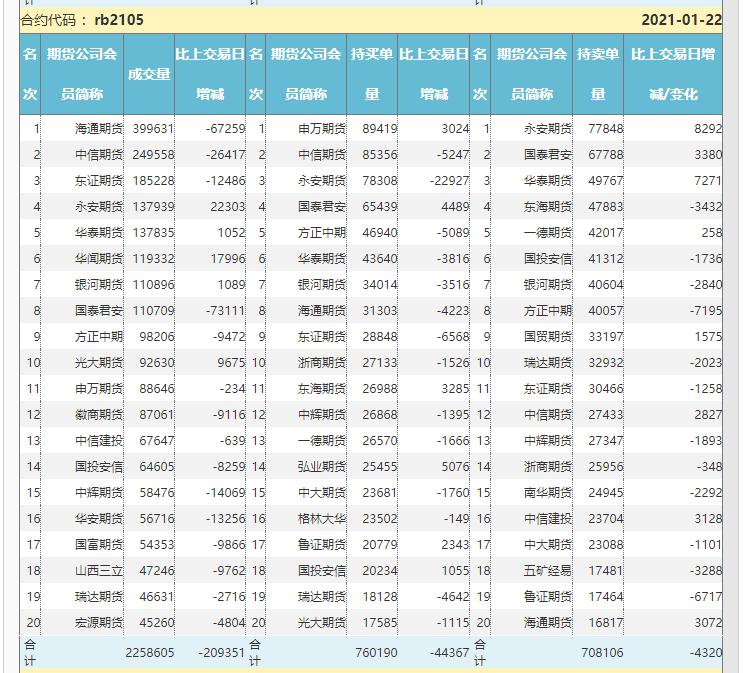Click 华闻期货 row name
This screenshot has width=753, height=673.
tap(99, 258)
